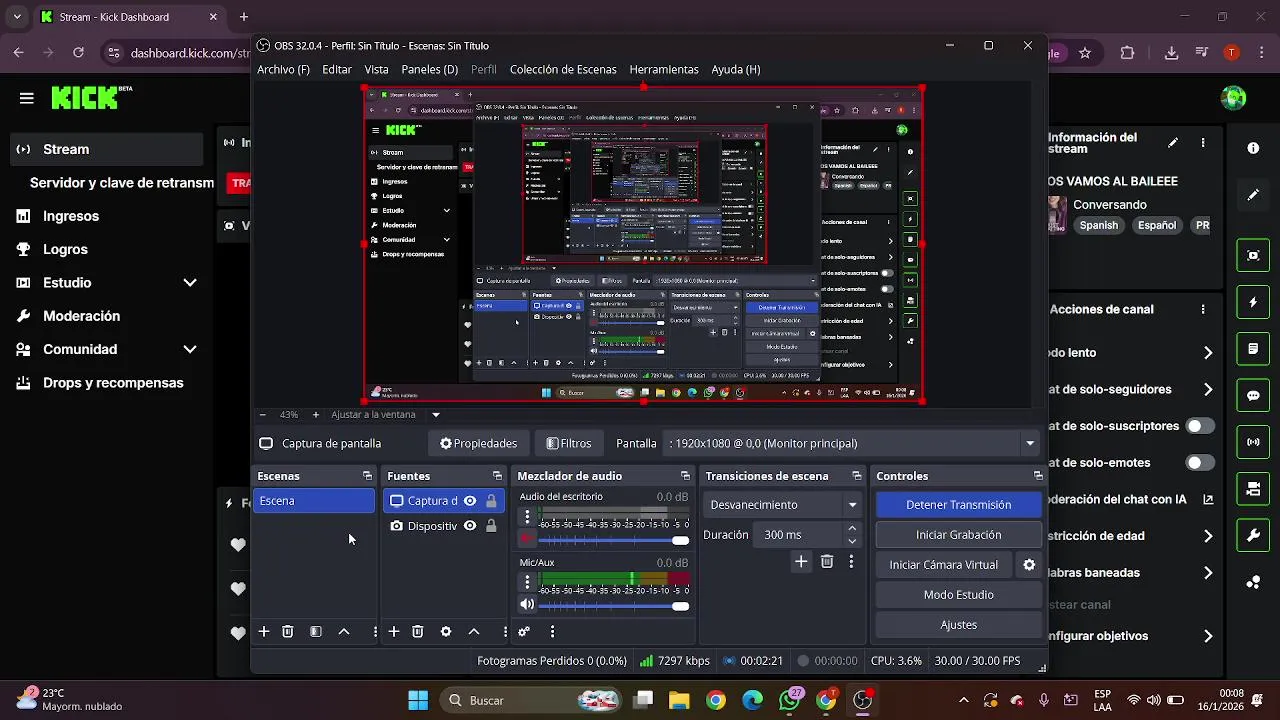
Task: Open Kick lightning actions icon in right rail
Action: (x=1253, y=302)
